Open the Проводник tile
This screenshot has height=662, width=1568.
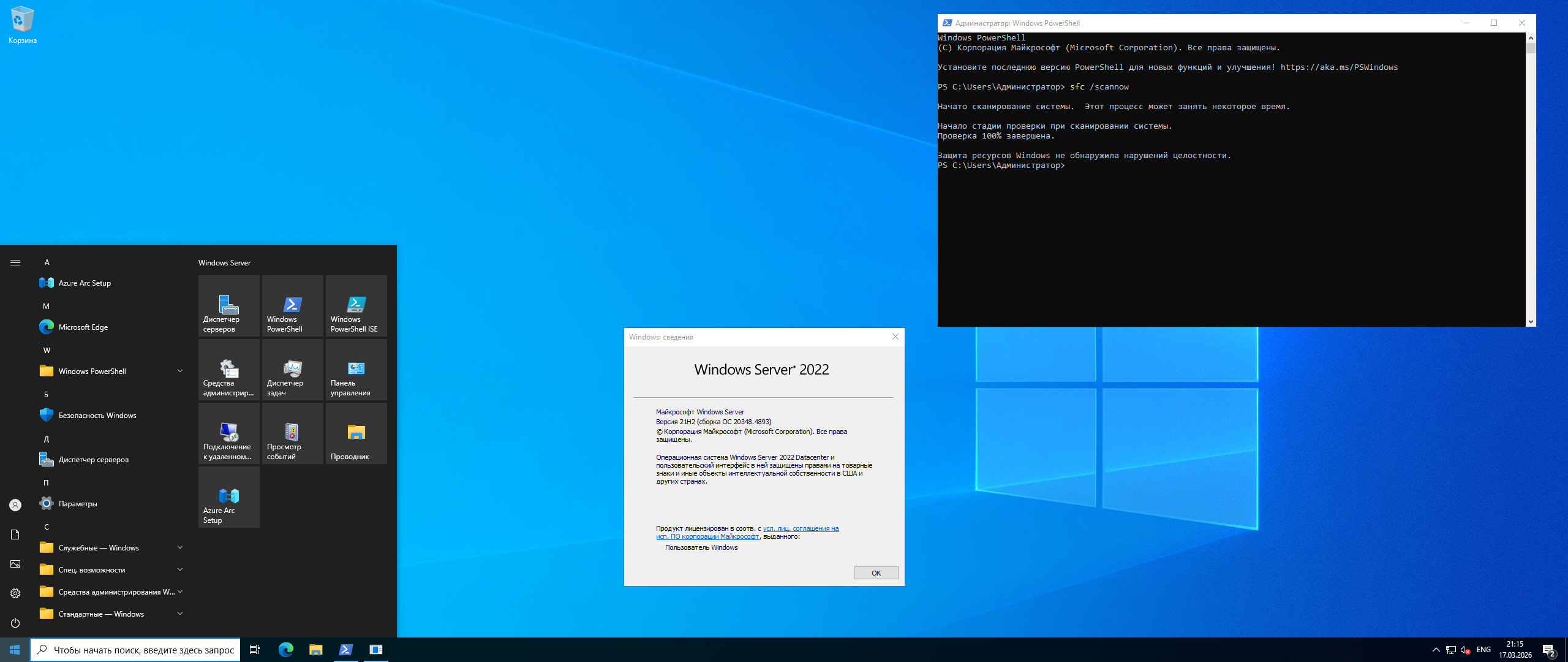(x=356, y=433)
